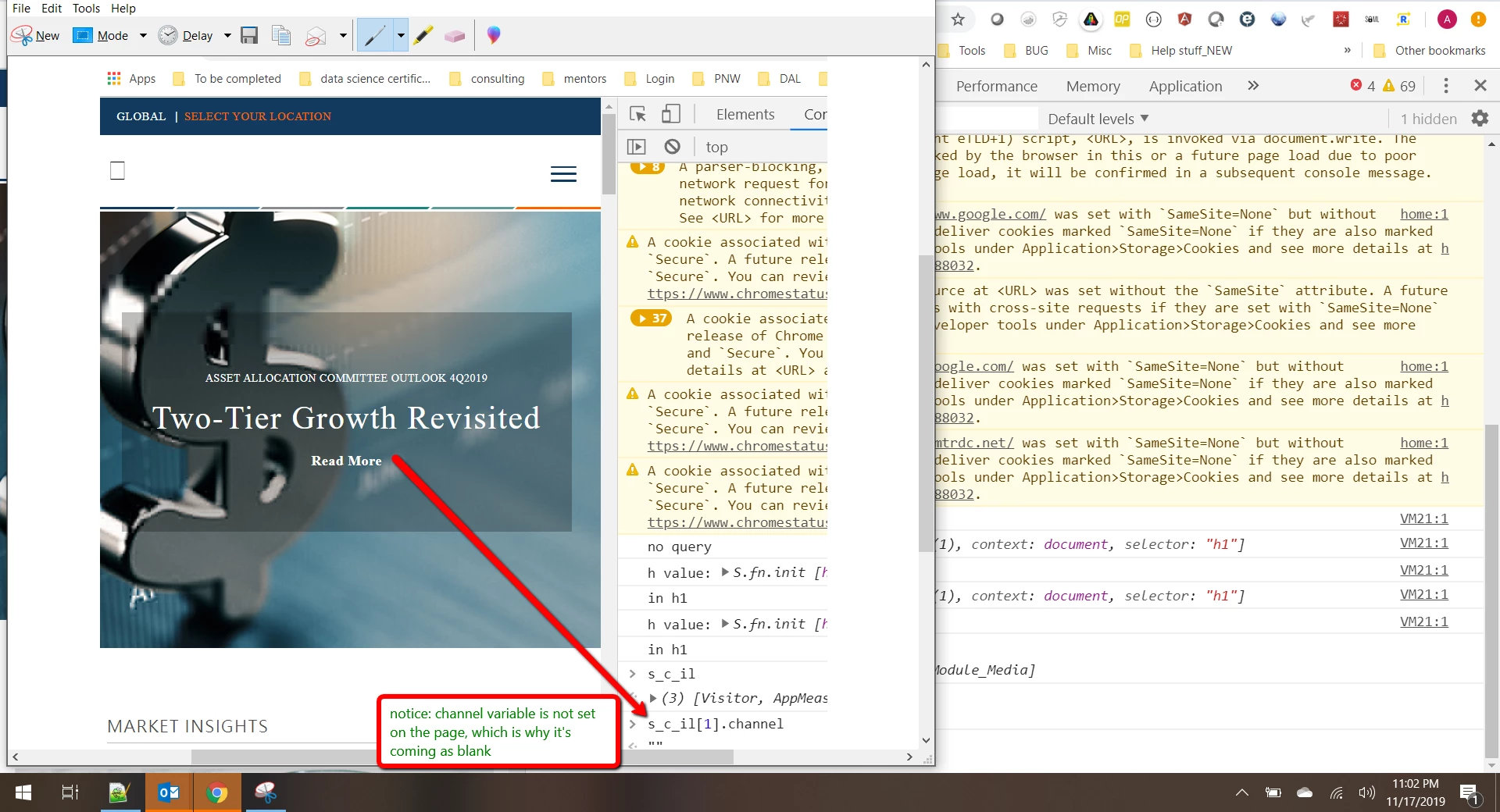Open the Windows Start menu

pos(23,793)
